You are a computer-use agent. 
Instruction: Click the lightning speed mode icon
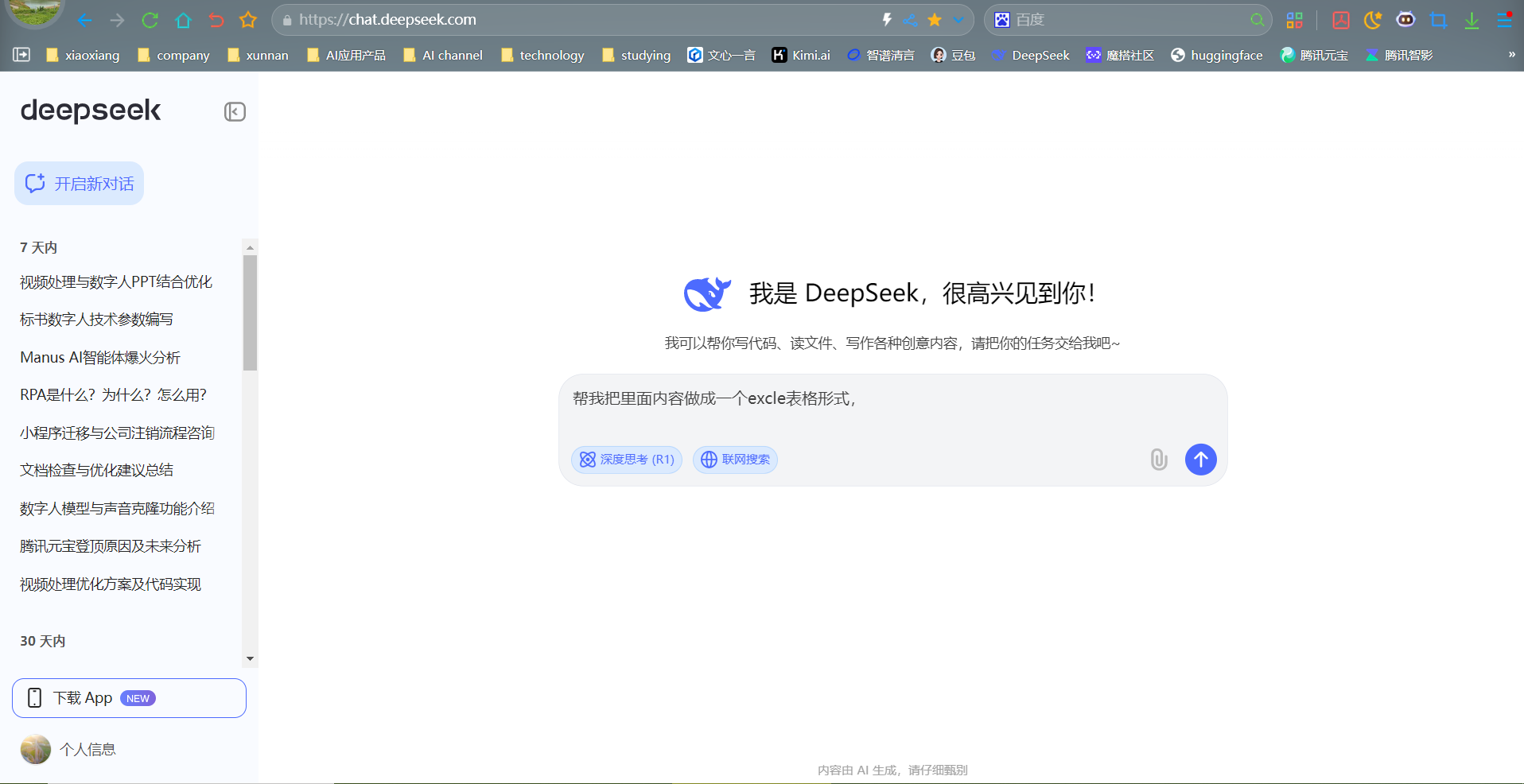click(x=887, y=20)
